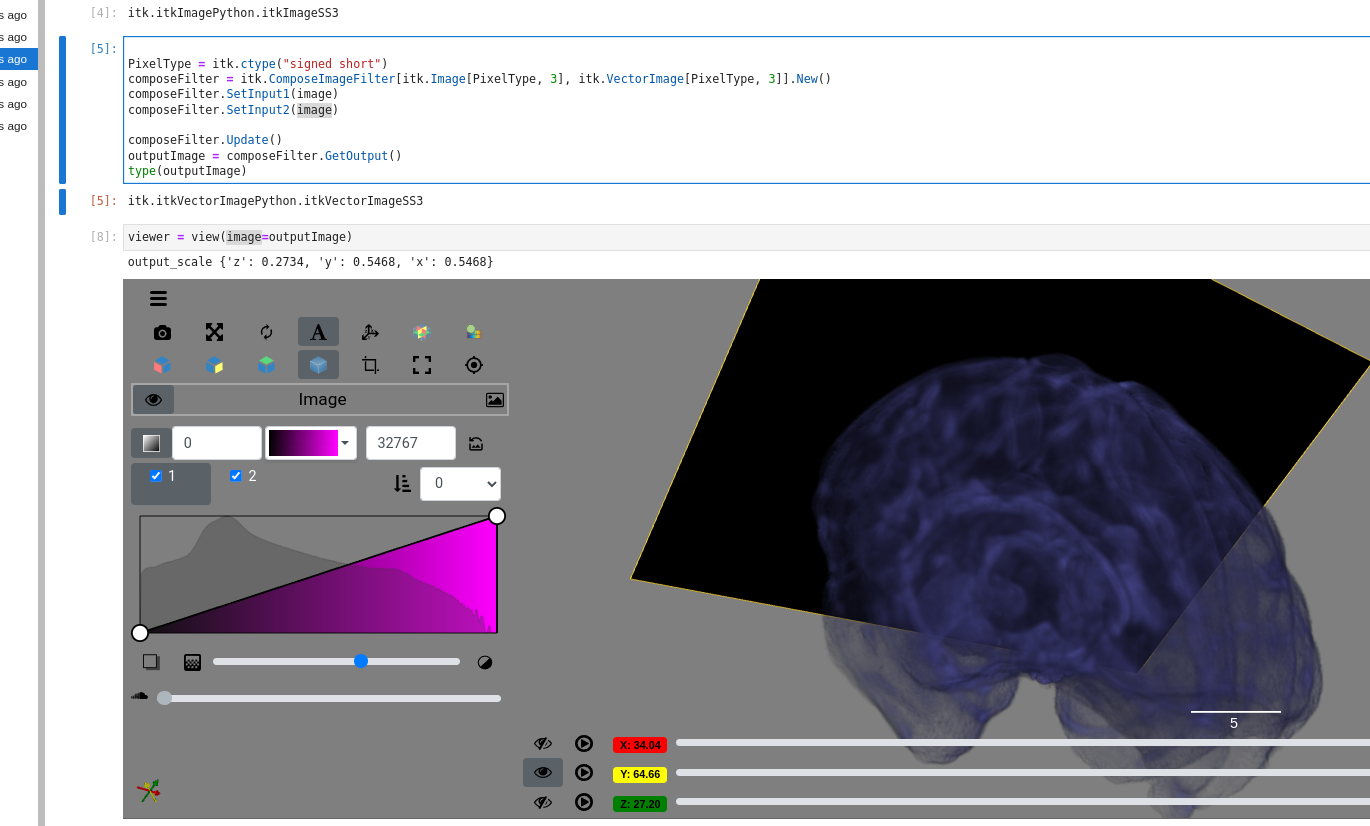Uncheck component checkbox 1
Screen dimensions: 1370x826
coord(155,475)
